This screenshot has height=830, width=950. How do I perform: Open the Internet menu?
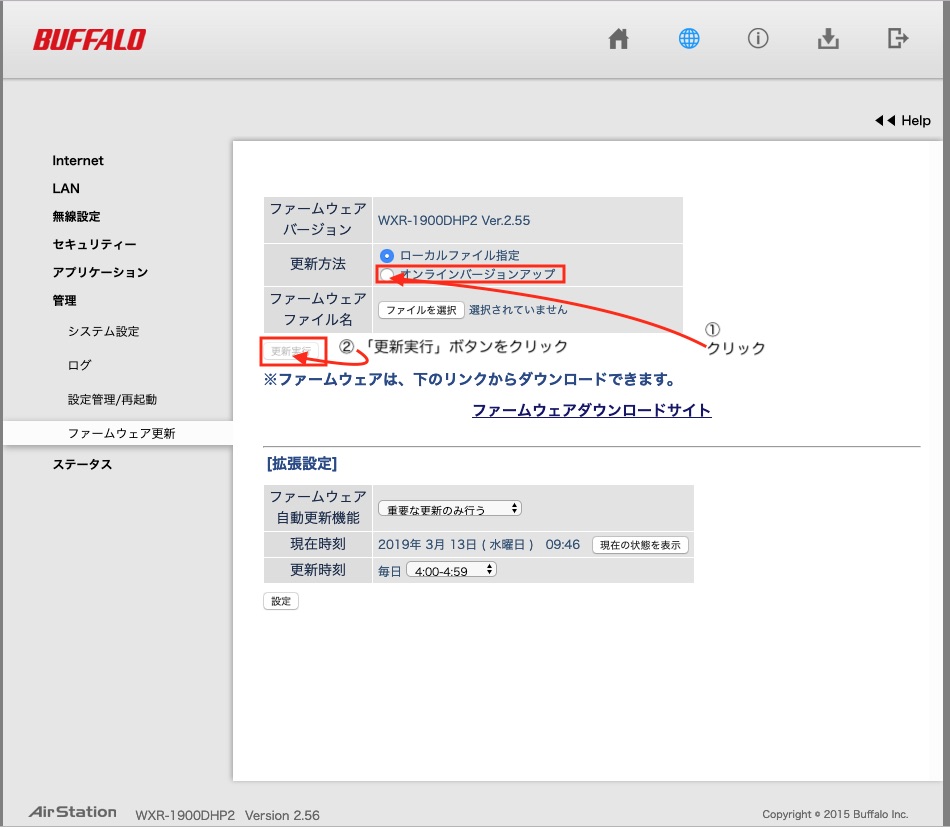tap(78, 161)
